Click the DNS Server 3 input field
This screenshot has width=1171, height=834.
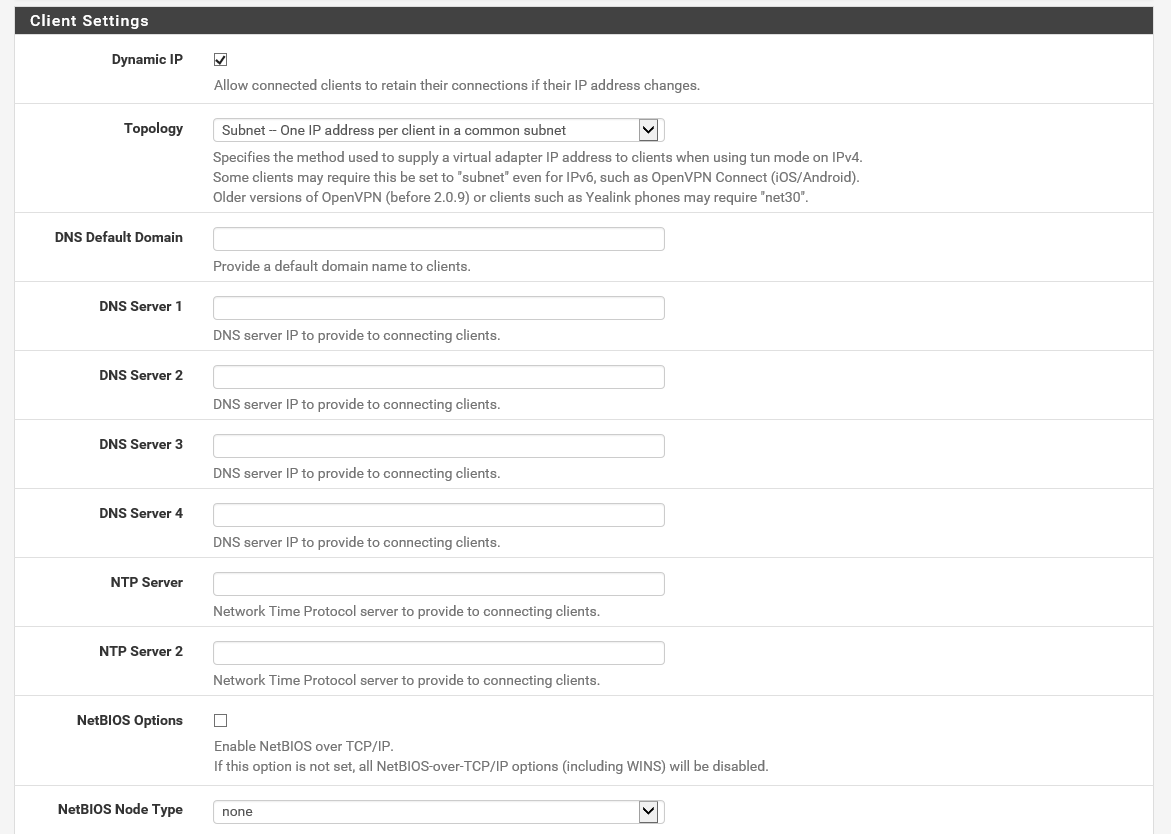pyautogui.click(x=438, y=446)
